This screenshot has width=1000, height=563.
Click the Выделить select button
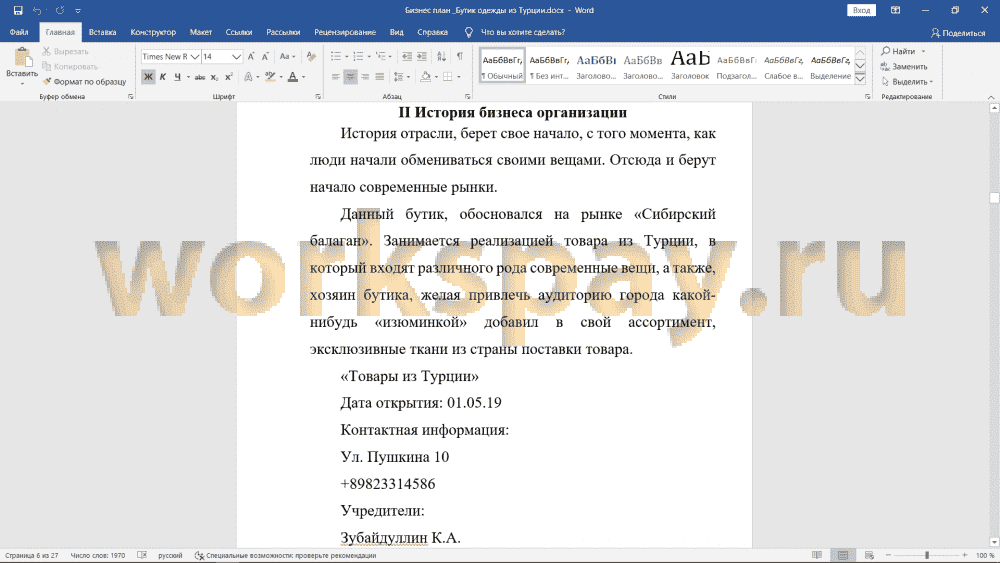(907, 82)
